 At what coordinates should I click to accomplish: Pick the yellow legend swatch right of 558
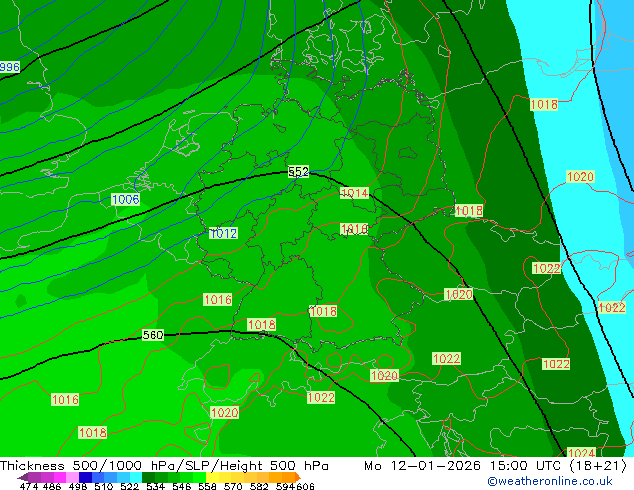click(x=212, y=477)
